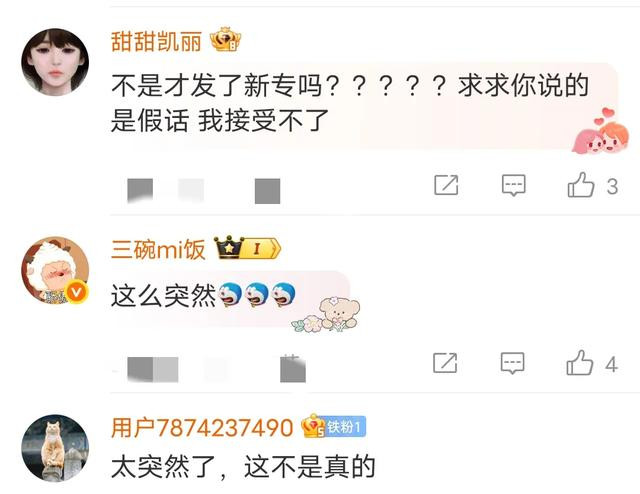This screenshot has height=494, width=640.
Task: Open username link 用户7874237490
Action: [202, 428]
